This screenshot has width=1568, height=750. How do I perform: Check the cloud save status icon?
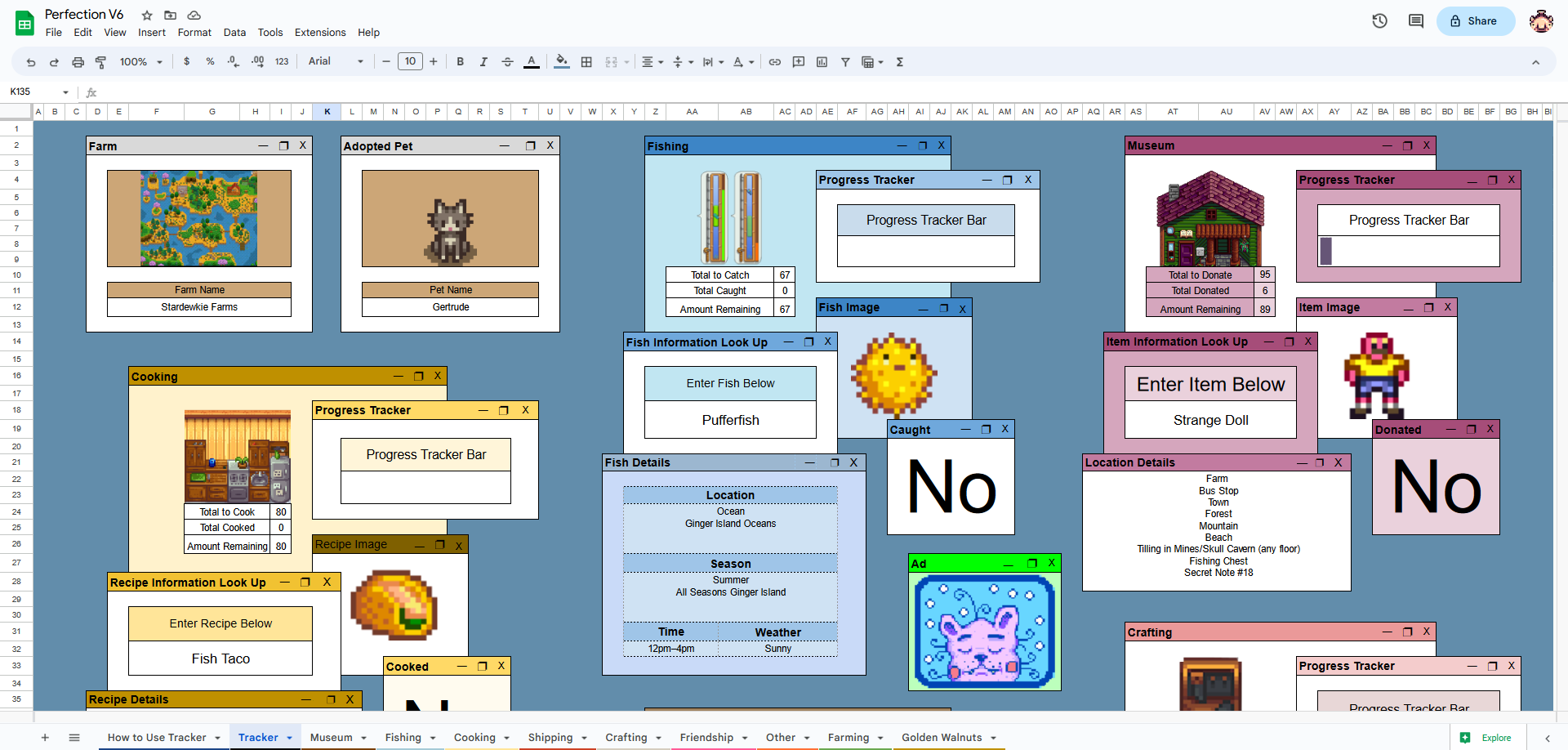pyautogui.click(x=194, y=16)
